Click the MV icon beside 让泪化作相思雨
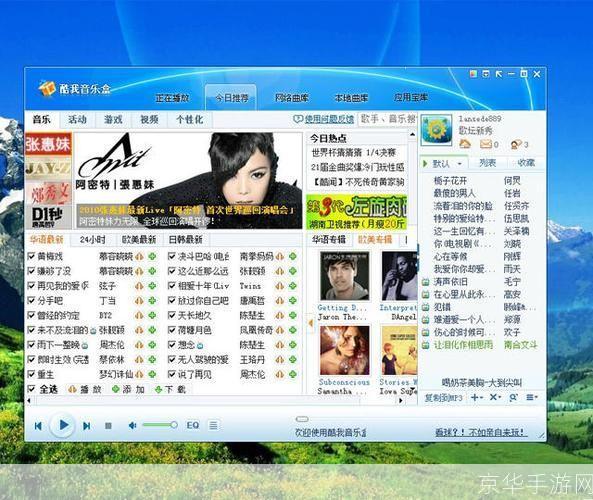Image resolution: width=593 pixels, height=500 pixels. click(426, 345)
